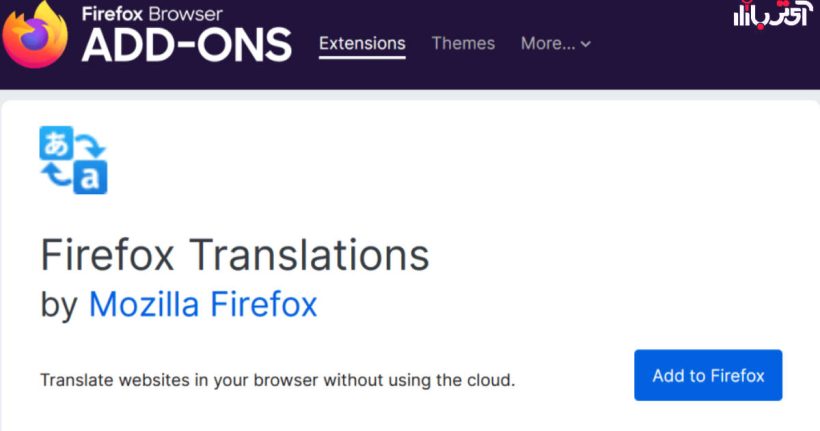Click the upper-right curved arrow in translation icon
The image size is (820, 431).
coord(91,145)
